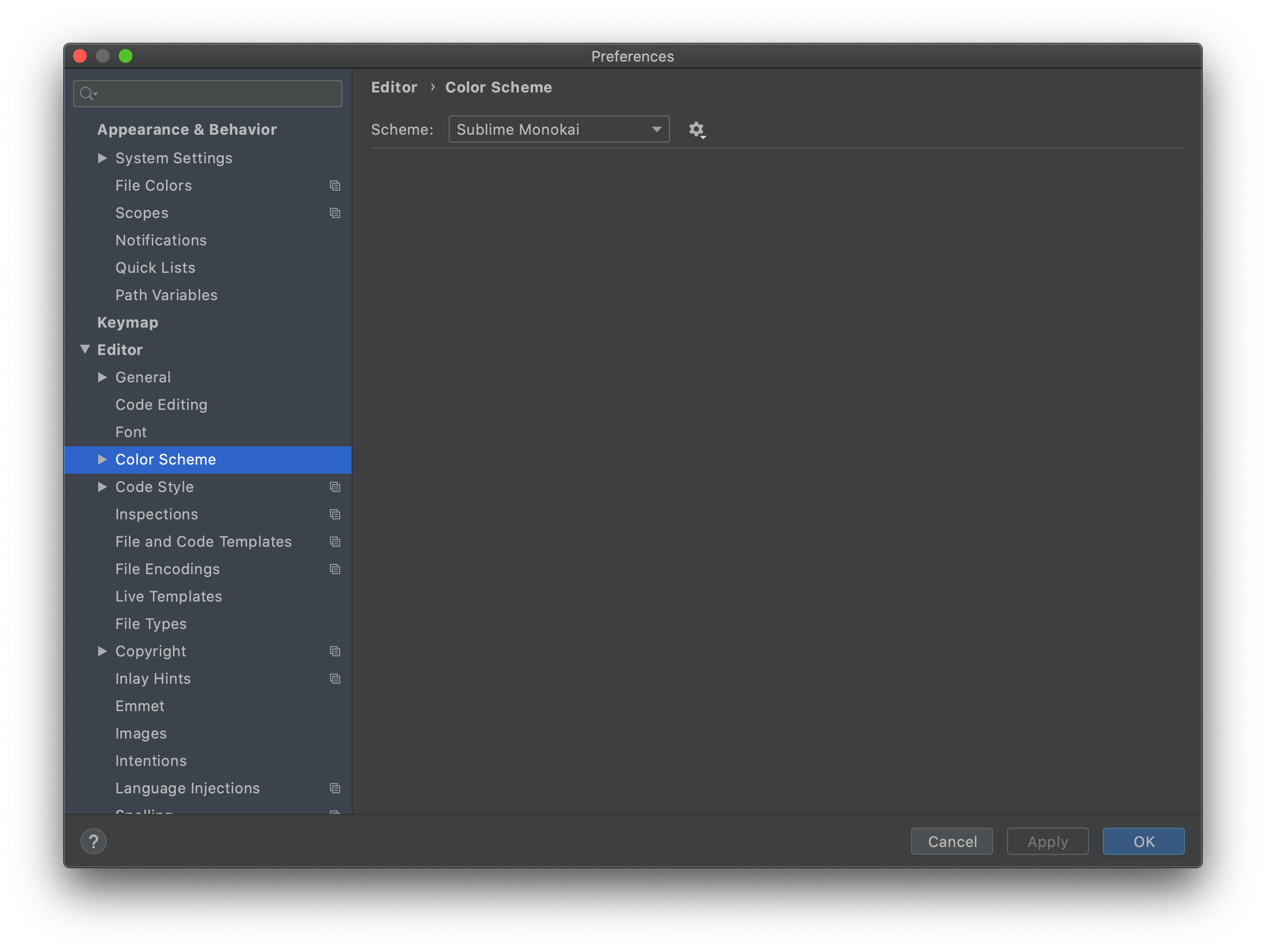Image resolution: width=1266 pixels, height=952 pixels.
Task: Click project-level icon beside Scopes
Action: (x=335, y=213)
